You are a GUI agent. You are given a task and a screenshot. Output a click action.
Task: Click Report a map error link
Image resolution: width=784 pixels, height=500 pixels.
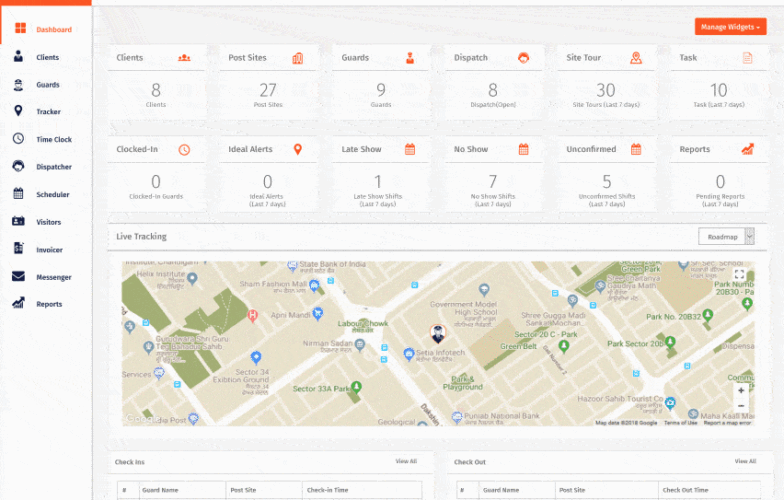[728, 423]
